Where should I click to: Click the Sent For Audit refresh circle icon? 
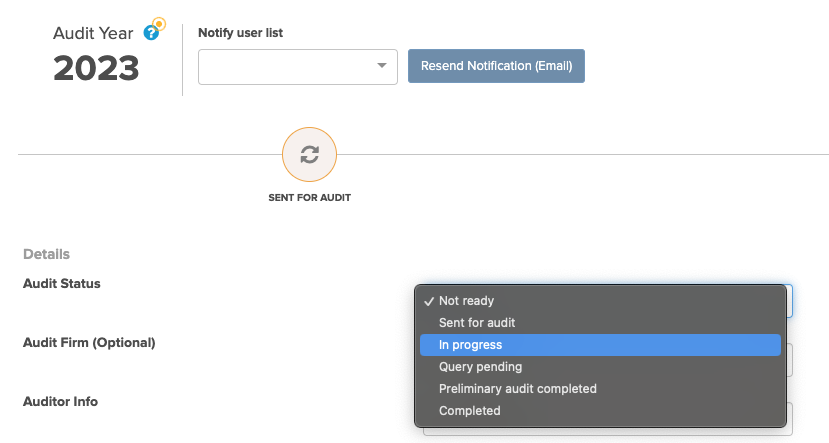(x=309, y=154)
